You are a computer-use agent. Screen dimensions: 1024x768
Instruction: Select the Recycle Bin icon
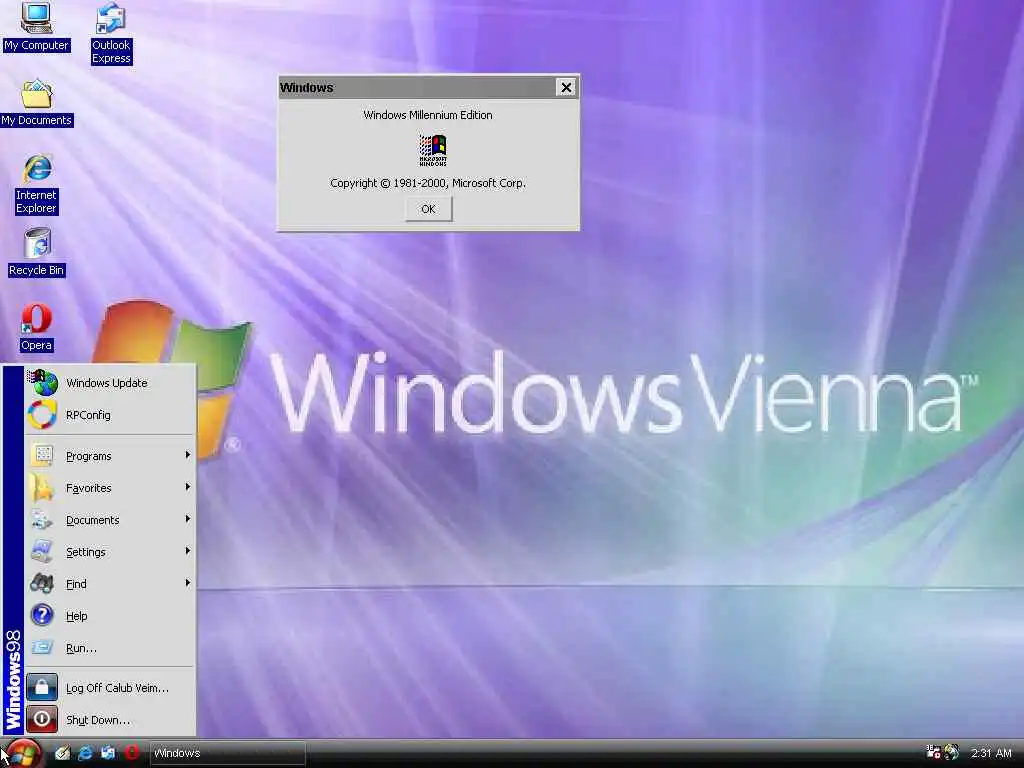[x=37, y=253]
